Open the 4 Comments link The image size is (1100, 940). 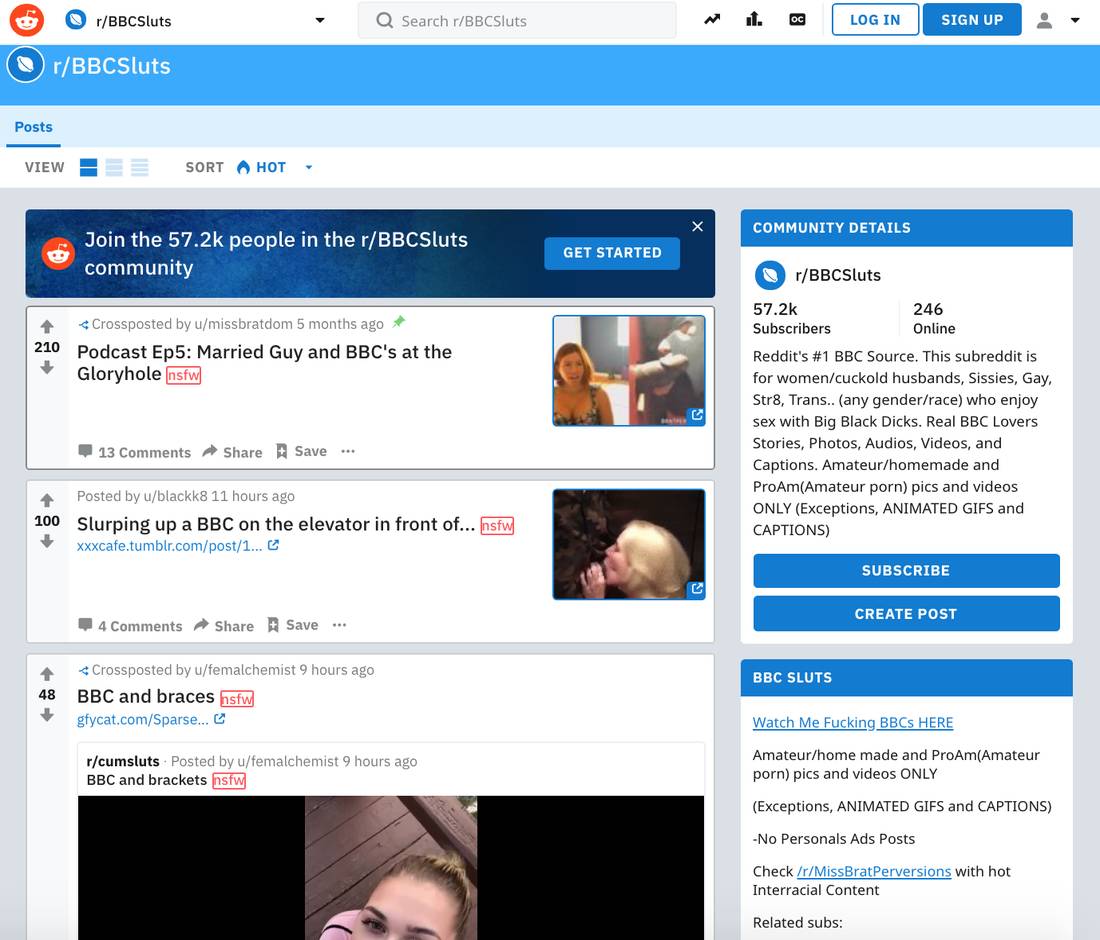pyautogui.click(x=130, y=626)
